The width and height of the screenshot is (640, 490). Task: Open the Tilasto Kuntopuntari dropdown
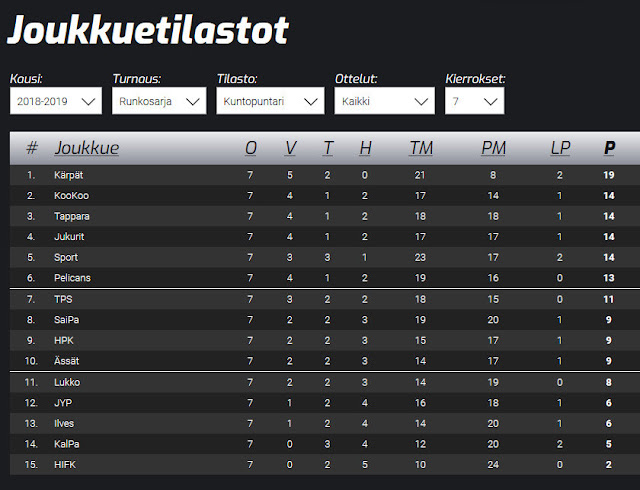coord(270,101)
